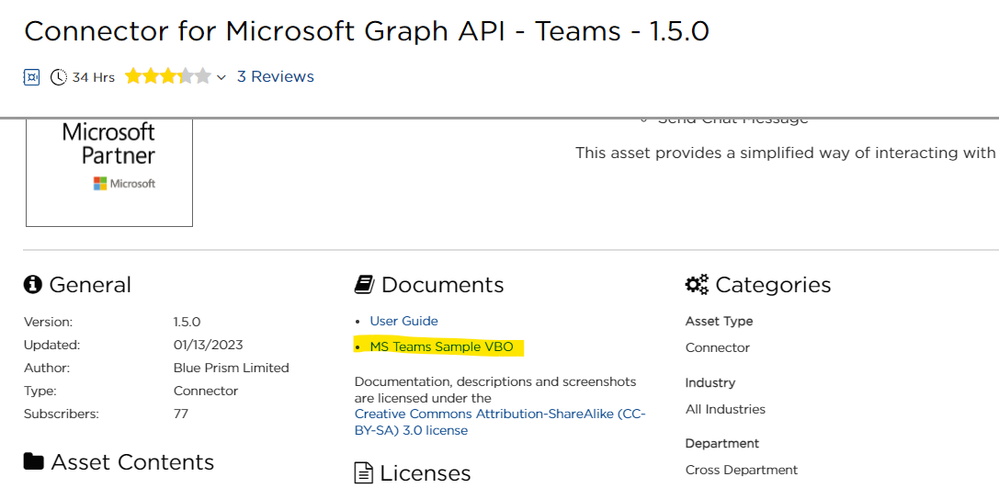Click the folder icon beside Asset Contents
This screenshot has width=999, height=488.
[x=34, y=462]
